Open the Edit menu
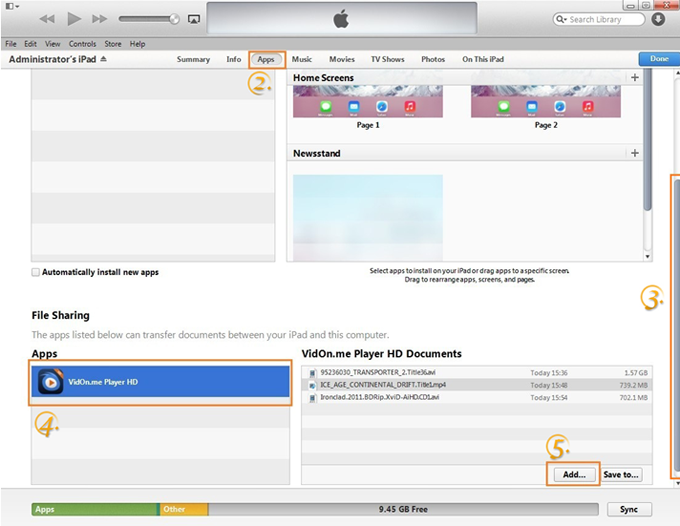Image resolution: width=680 pixels, height=526 pixels. (30, 44)
